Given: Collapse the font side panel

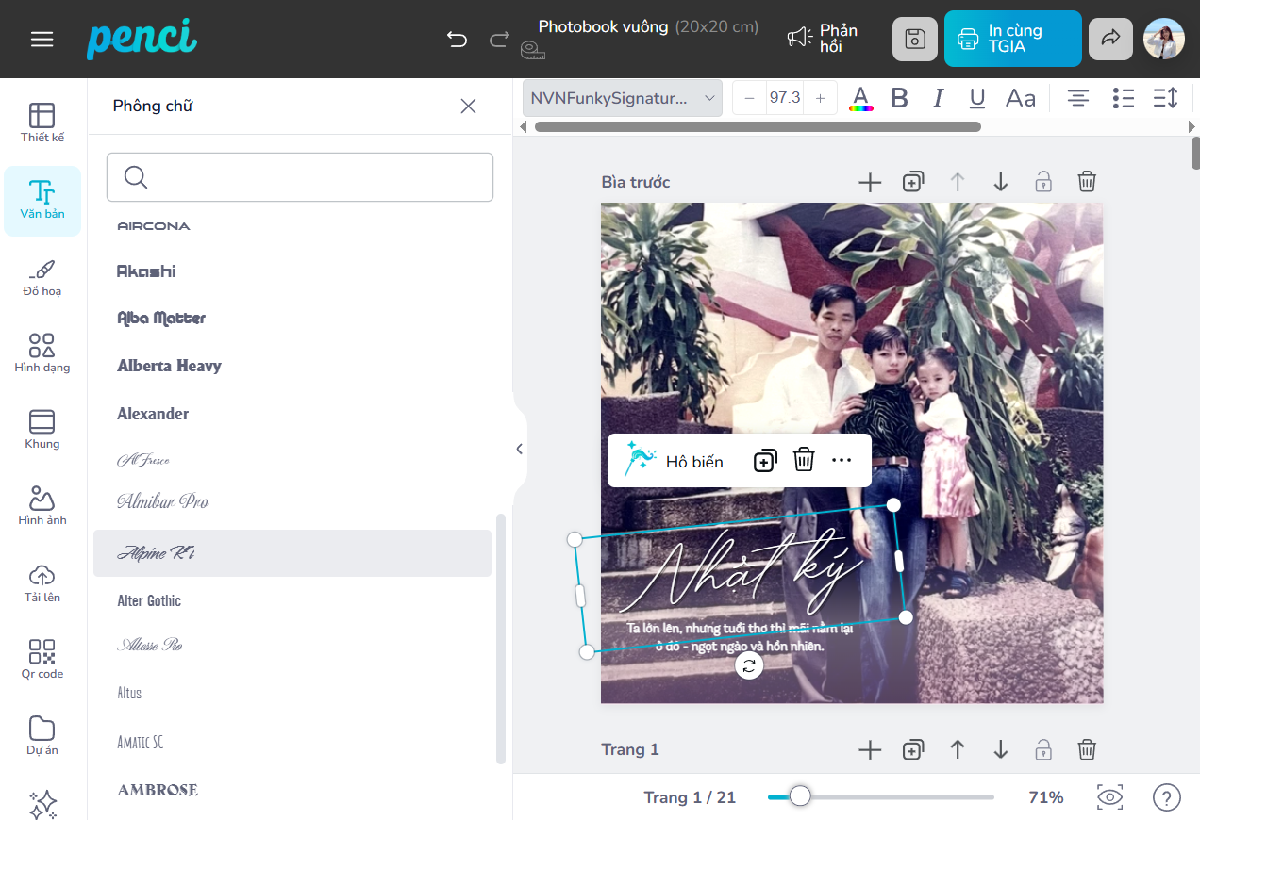Looking at the screenshot, I should (x=519, y=449).
